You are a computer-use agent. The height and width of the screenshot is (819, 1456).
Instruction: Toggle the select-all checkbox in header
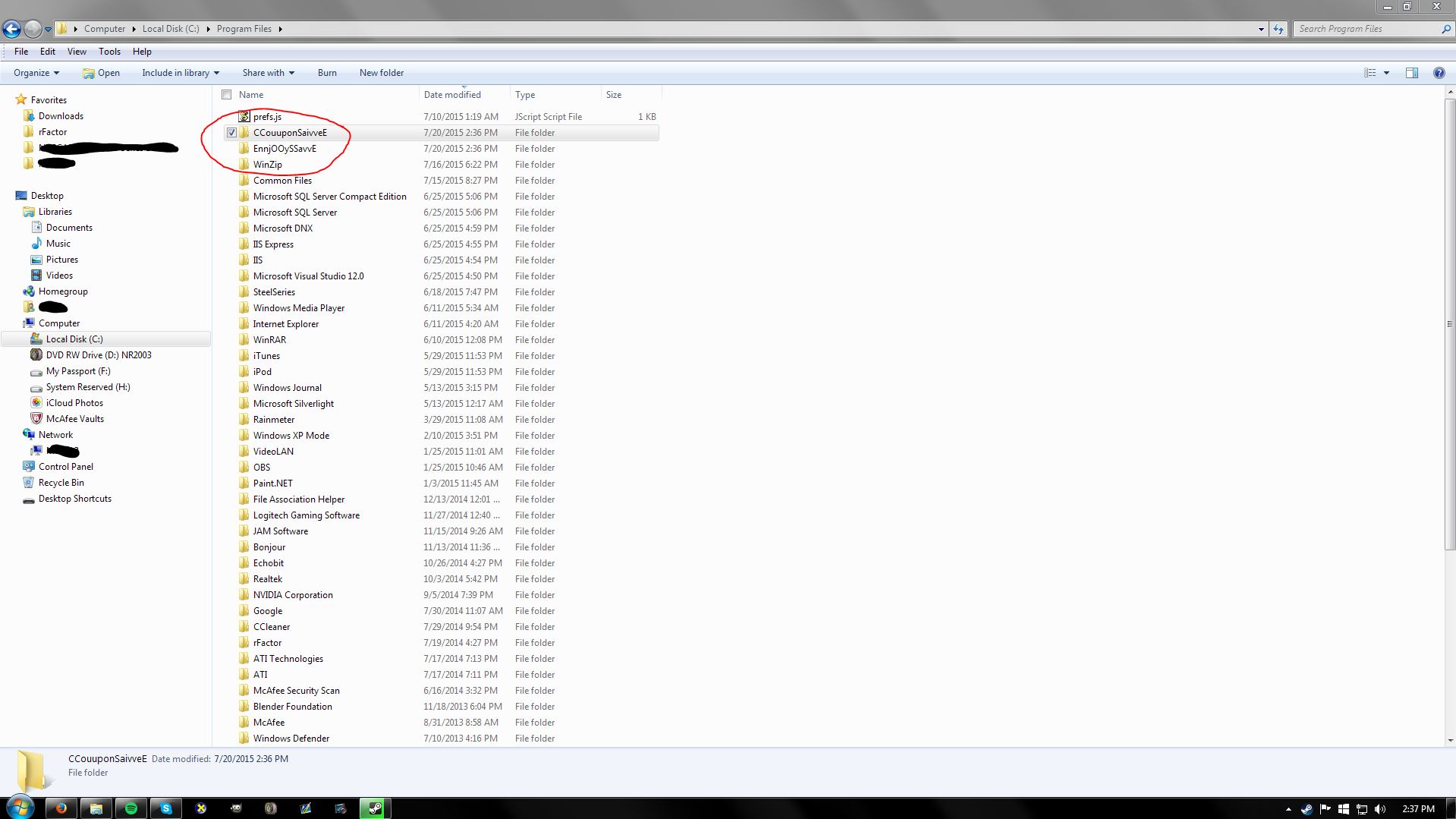pyautogui.click(x=226, y=95)
